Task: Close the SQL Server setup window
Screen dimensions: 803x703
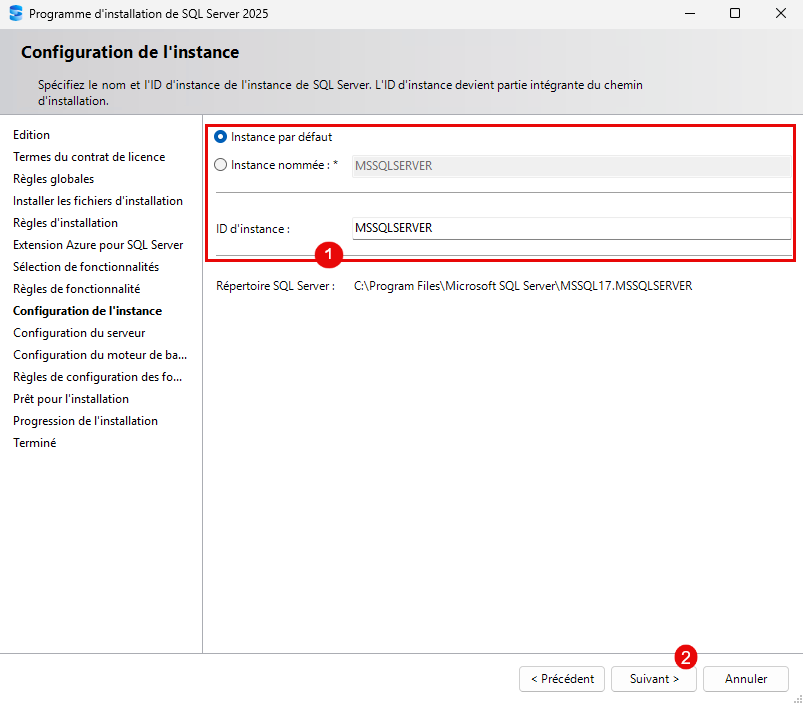Action: [x=780, y=13]
